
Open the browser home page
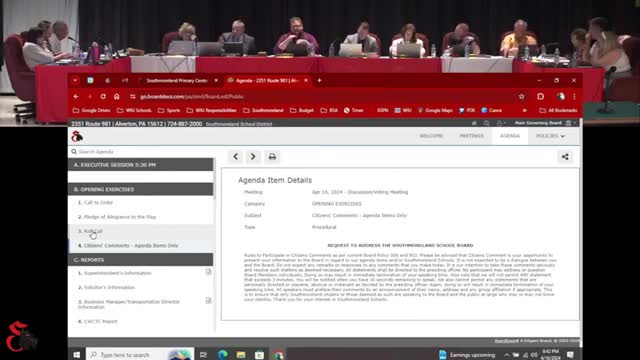tap(117, 97)
